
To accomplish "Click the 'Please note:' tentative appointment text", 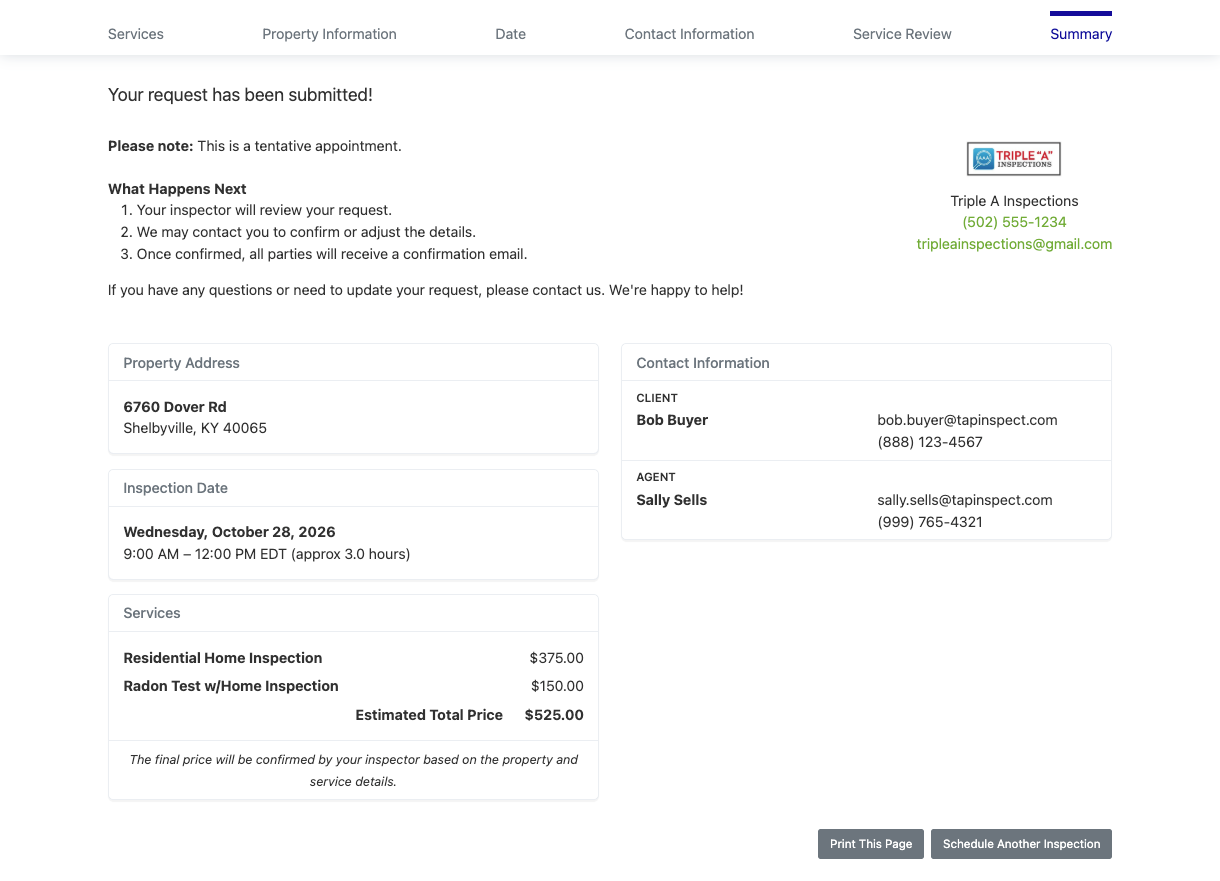I will click(255, 146).
